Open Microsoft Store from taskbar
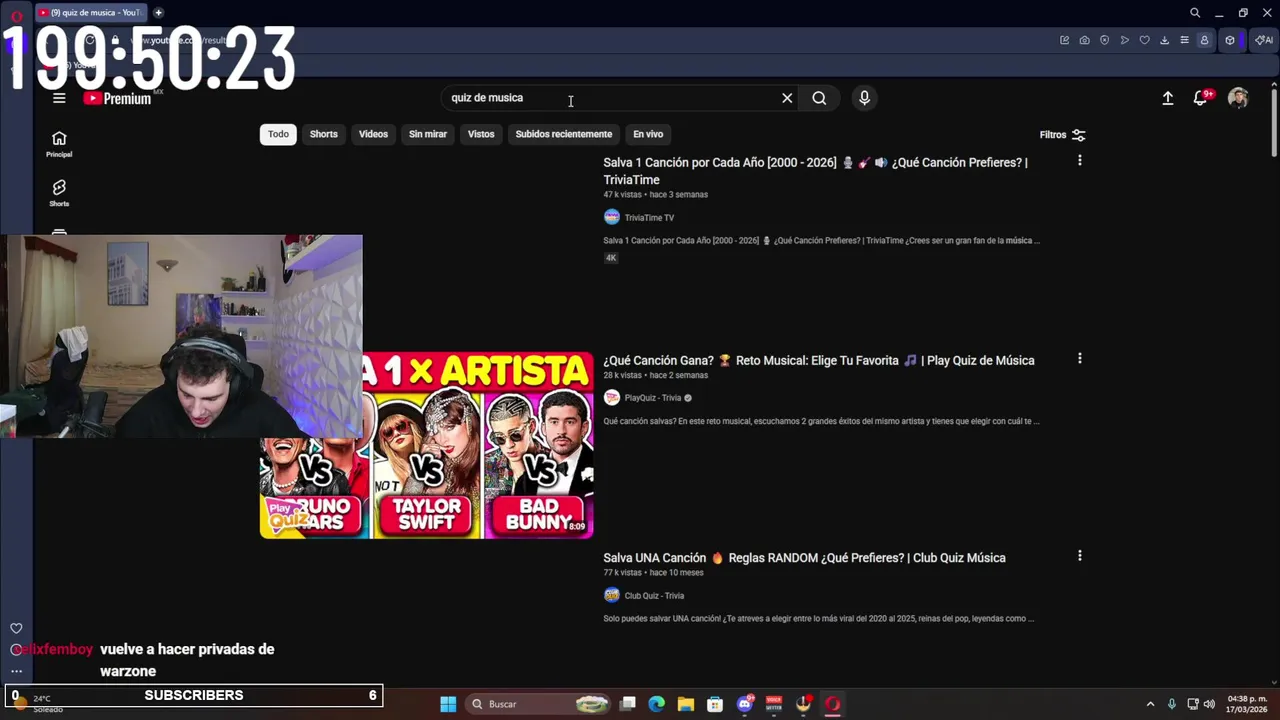 pos(715,704)
